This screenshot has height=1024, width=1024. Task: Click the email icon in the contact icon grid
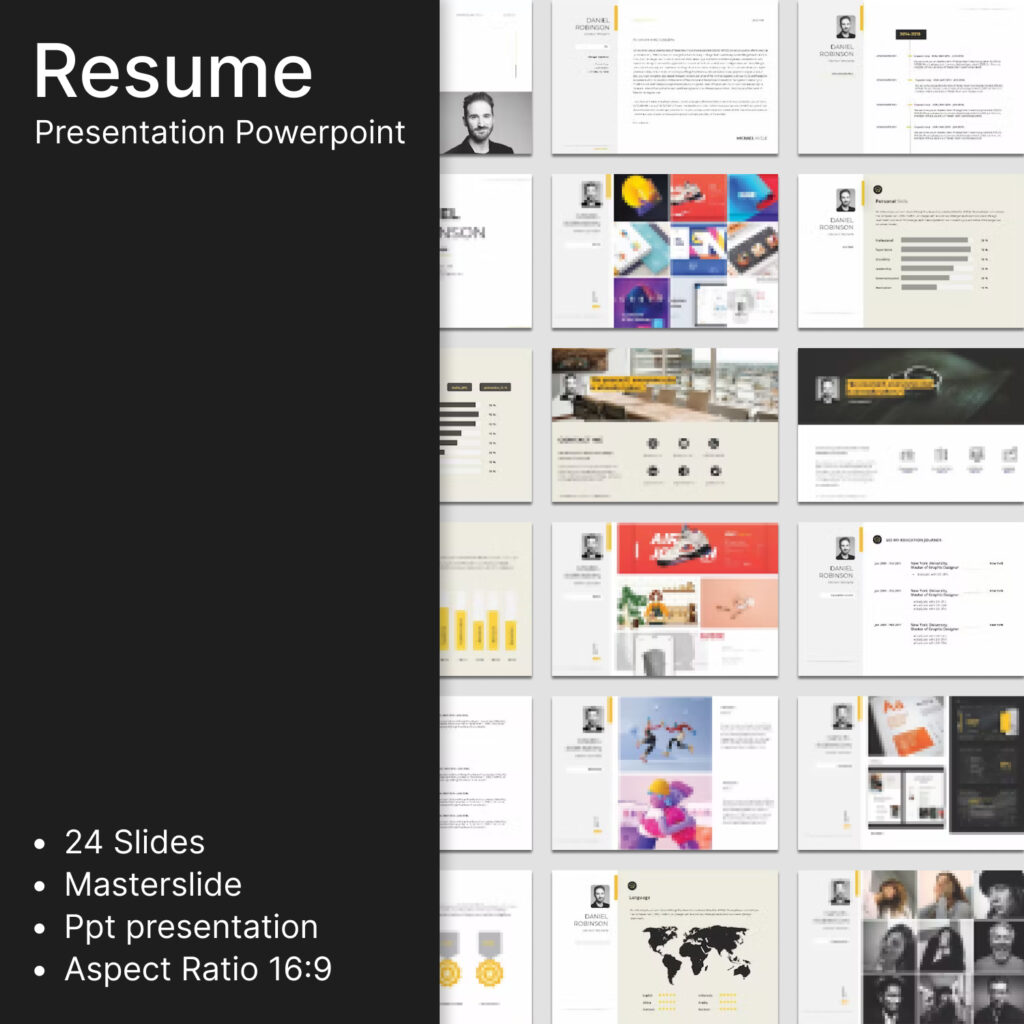click(684, 444)
